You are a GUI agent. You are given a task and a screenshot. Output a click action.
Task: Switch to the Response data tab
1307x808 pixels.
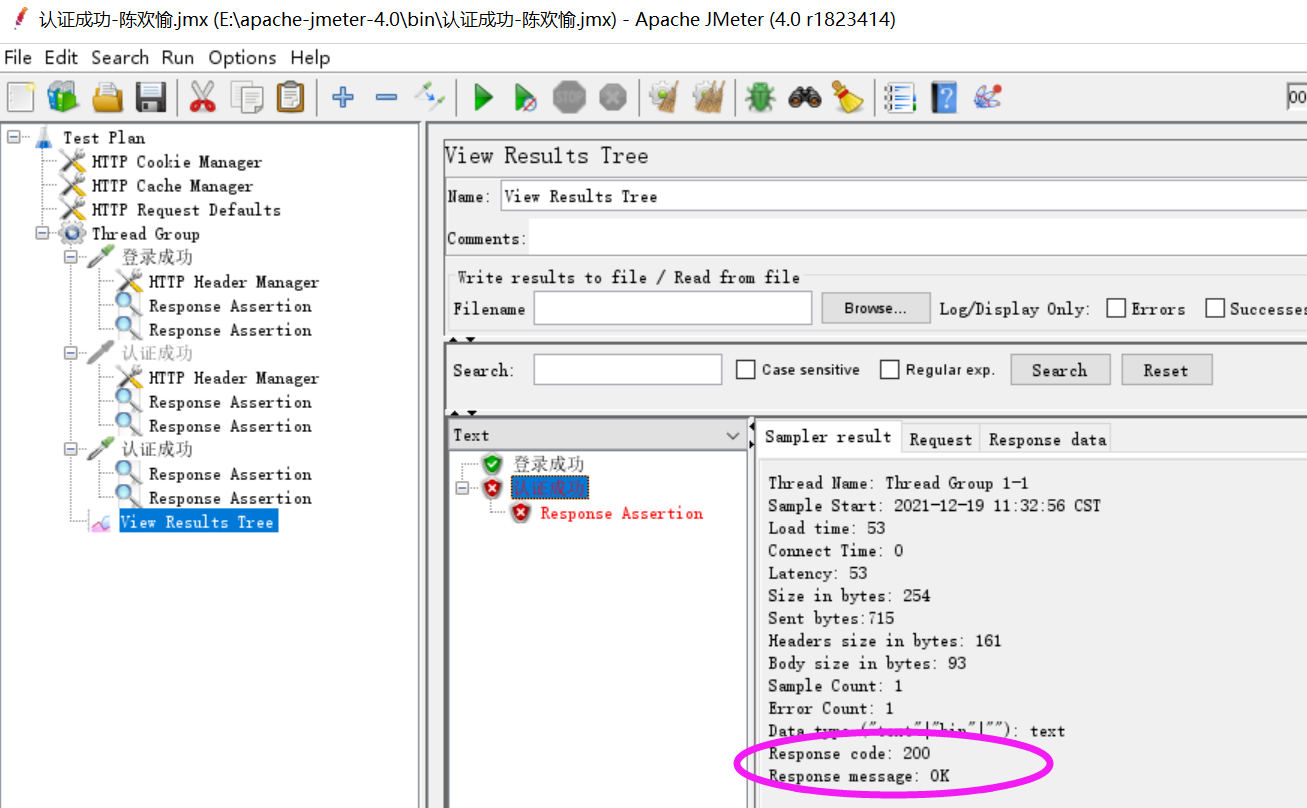click(x=1046, y=438)
